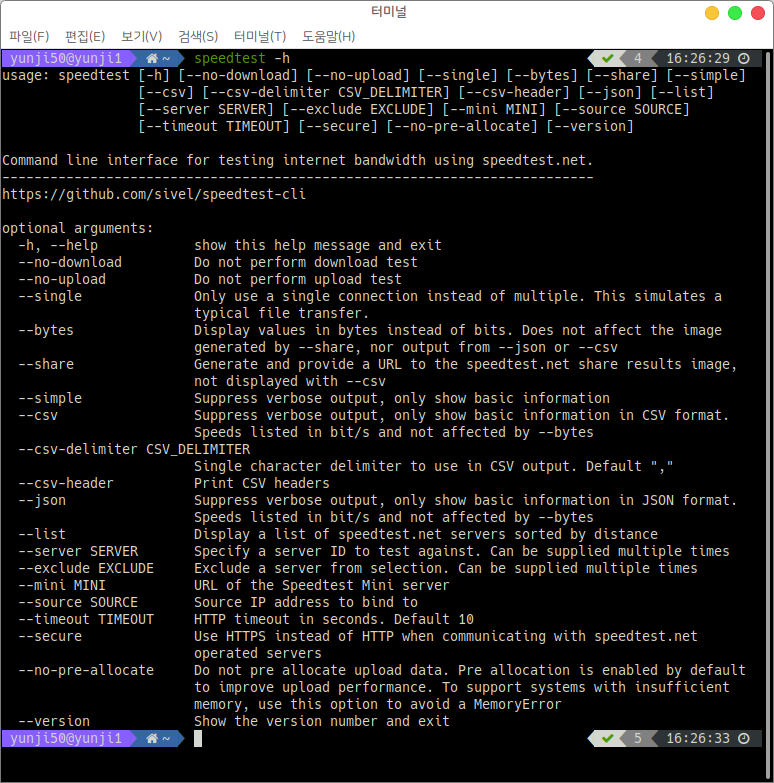This screenshot has width=774, height=783.
Task: Open the 보기(V) menu
Action: click(141, 37)
